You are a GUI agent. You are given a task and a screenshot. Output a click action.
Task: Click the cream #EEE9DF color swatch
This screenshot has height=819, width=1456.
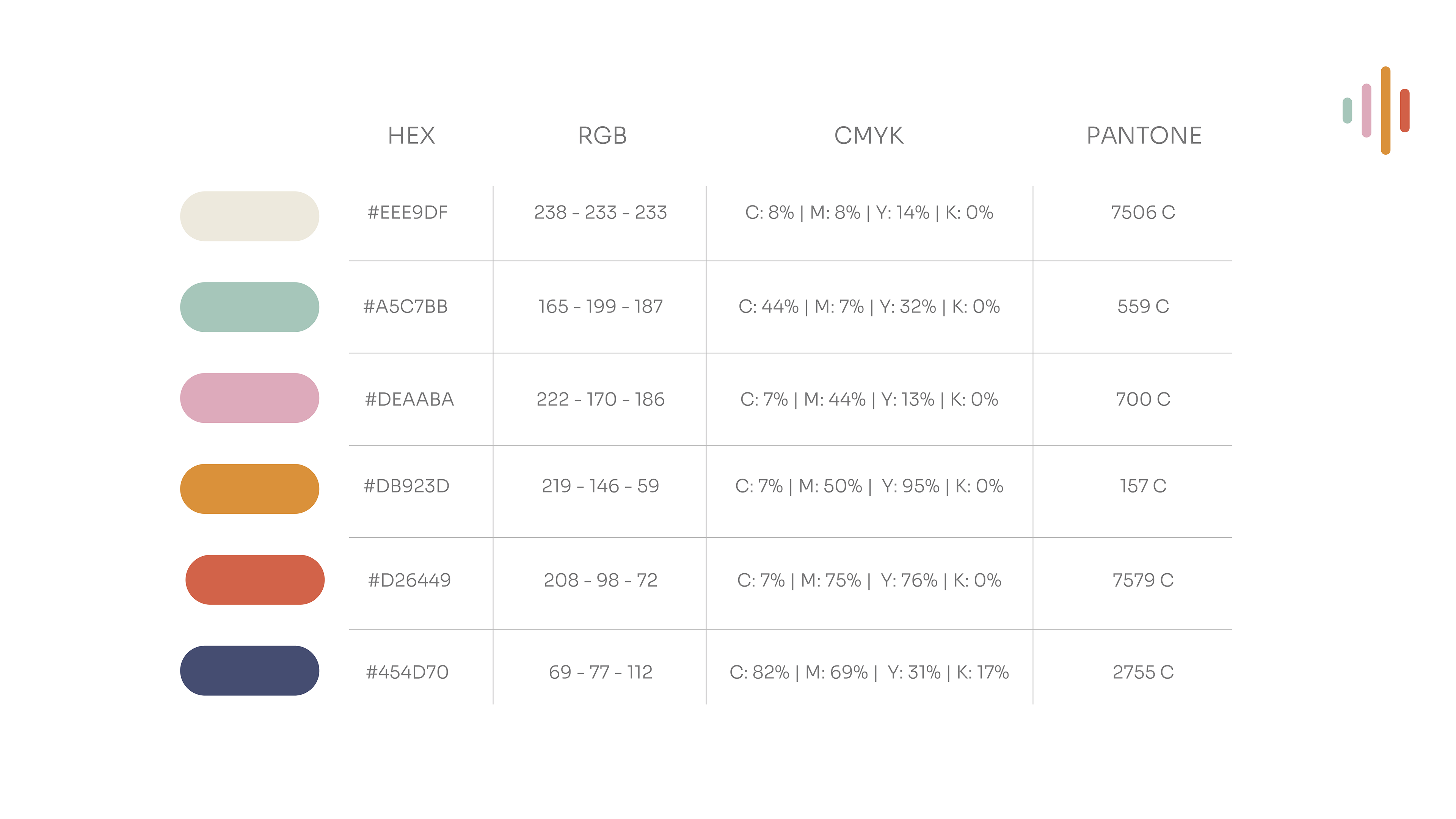click(x=249, y=217)
